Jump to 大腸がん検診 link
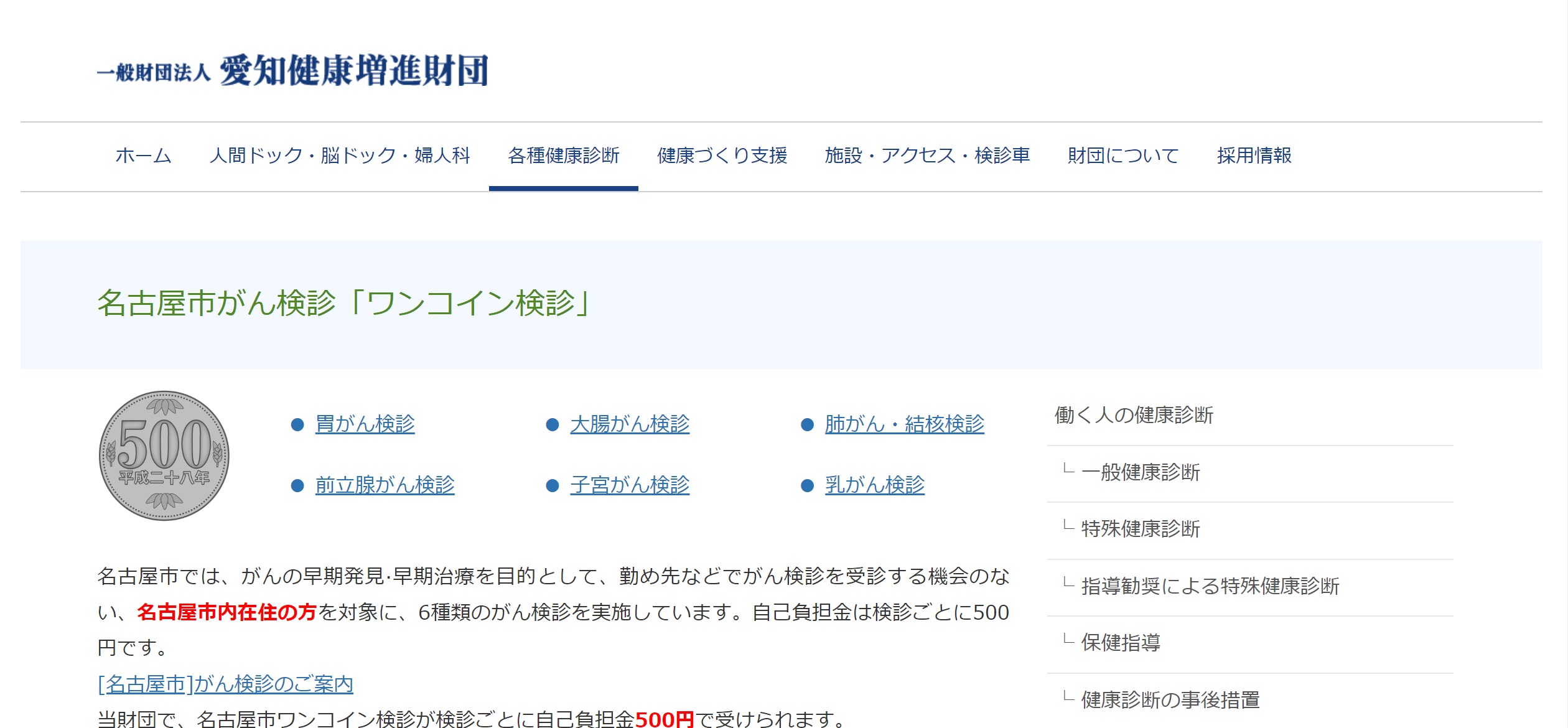This screenshot has height=728, width=1568. 630,424
